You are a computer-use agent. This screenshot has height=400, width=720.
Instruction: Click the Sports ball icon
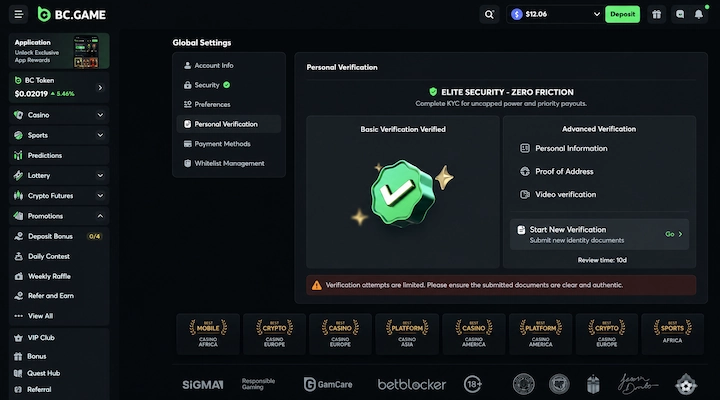pos(18,135)
